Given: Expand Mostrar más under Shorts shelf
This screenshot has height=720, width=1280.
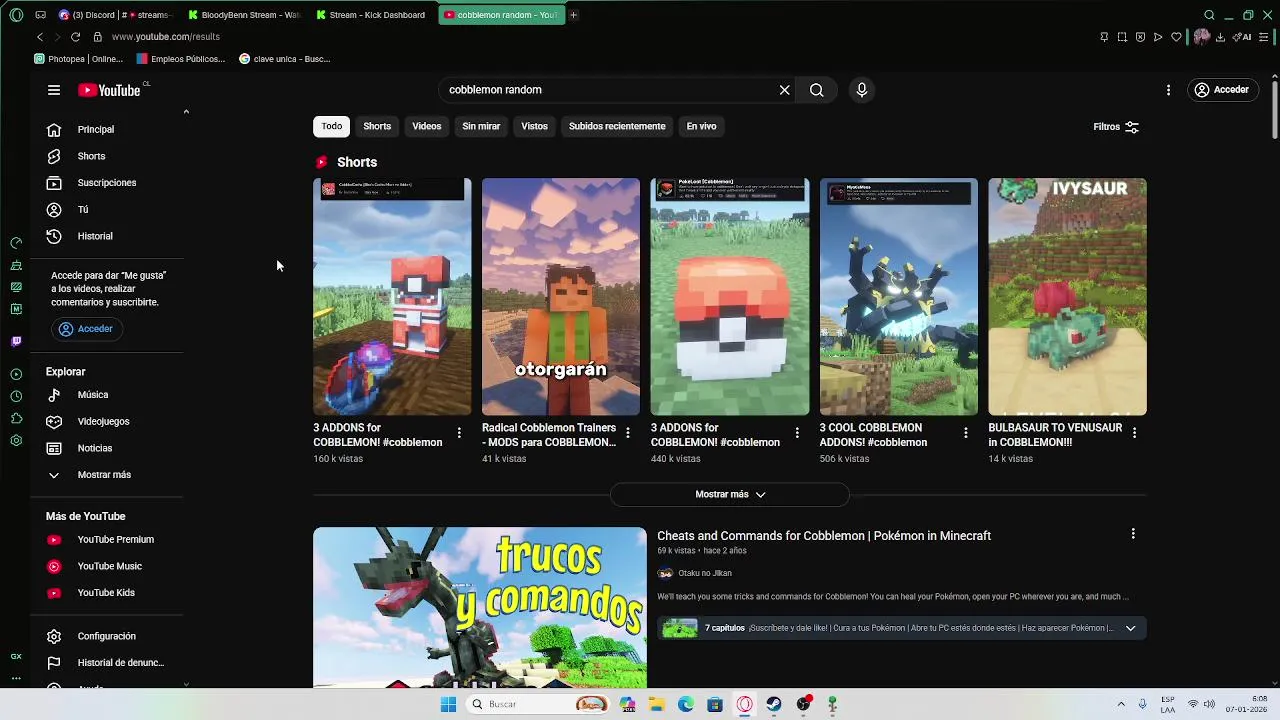Looking at the screenshot, I should (730, 494).
